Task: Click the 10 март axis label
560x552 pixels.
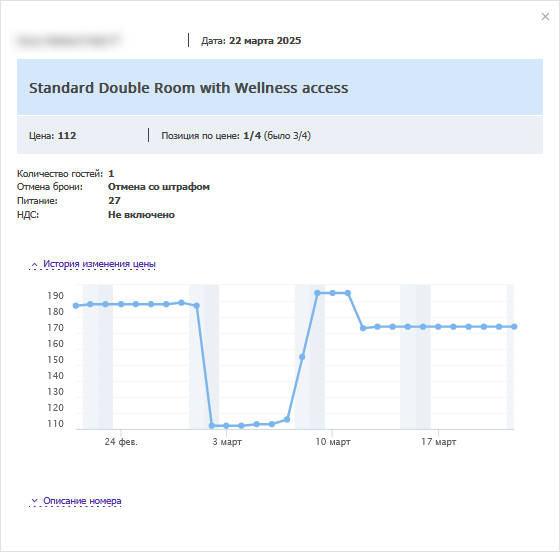Action: [x=333, y=442]
